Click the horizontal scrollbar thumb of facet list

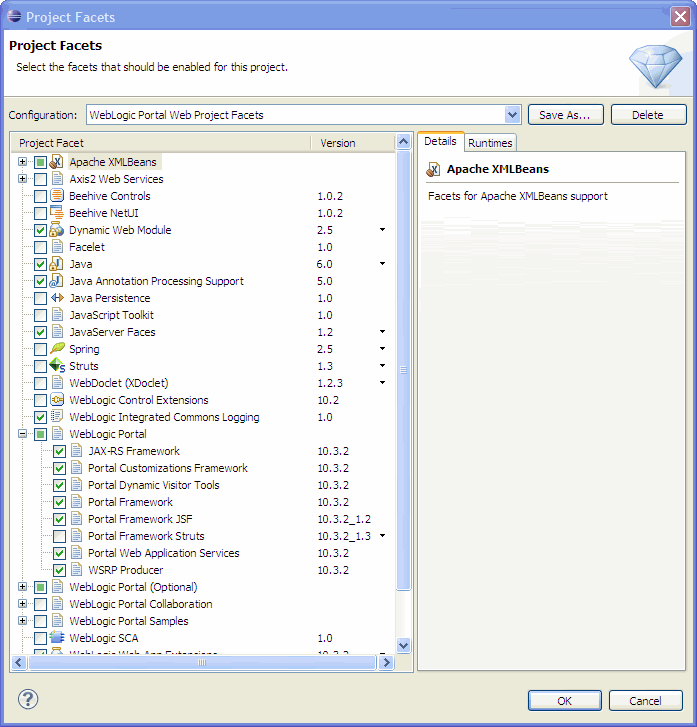point(202,662)
